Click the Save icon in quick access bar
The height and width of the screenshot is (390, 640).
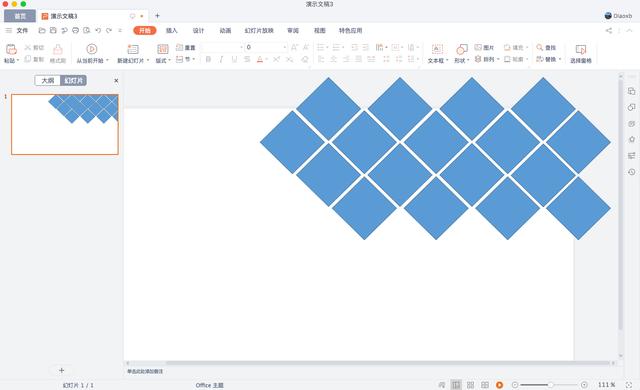point(53,31)
